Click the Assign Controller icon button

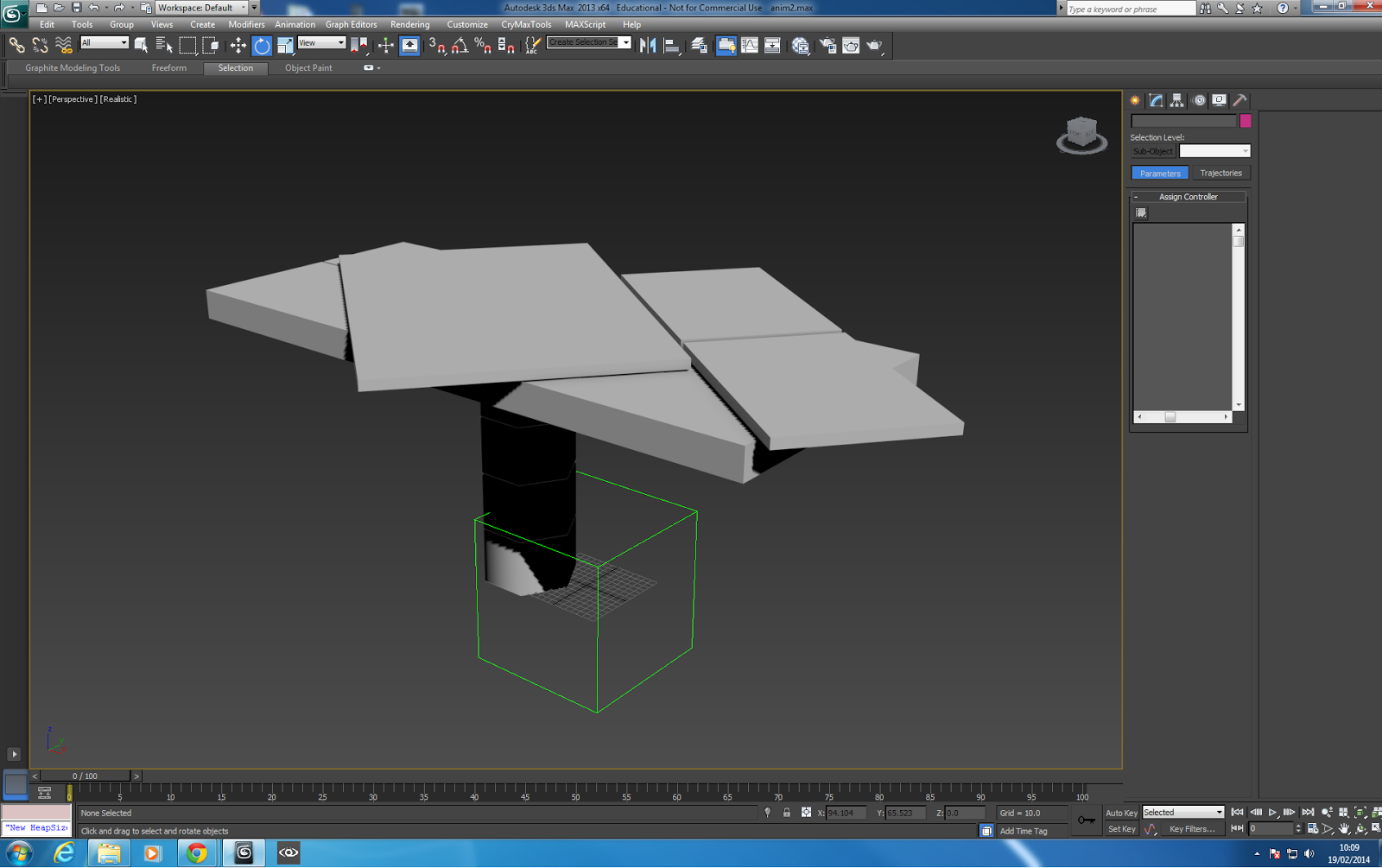pos(1141,212)
